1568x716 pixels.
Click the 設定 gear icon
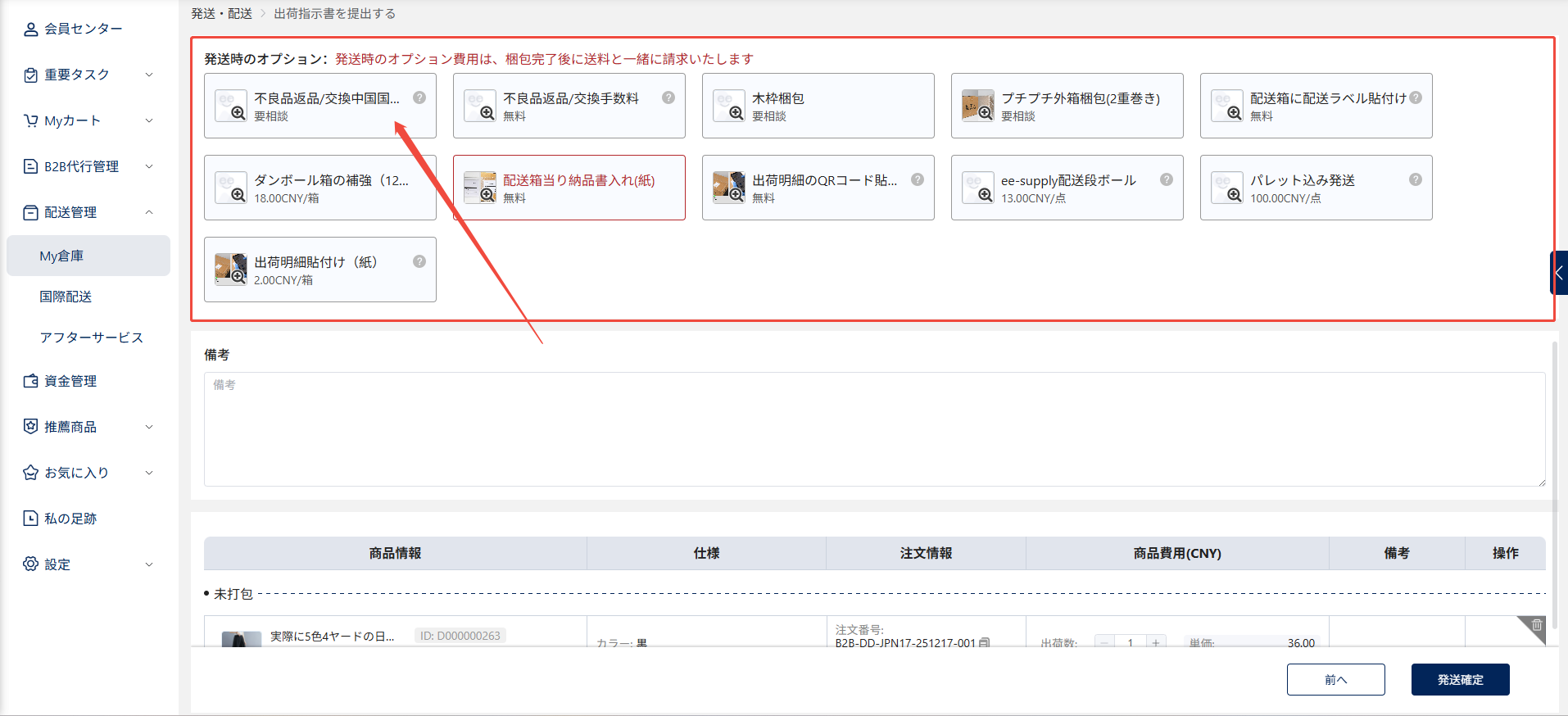coord(30,564)
